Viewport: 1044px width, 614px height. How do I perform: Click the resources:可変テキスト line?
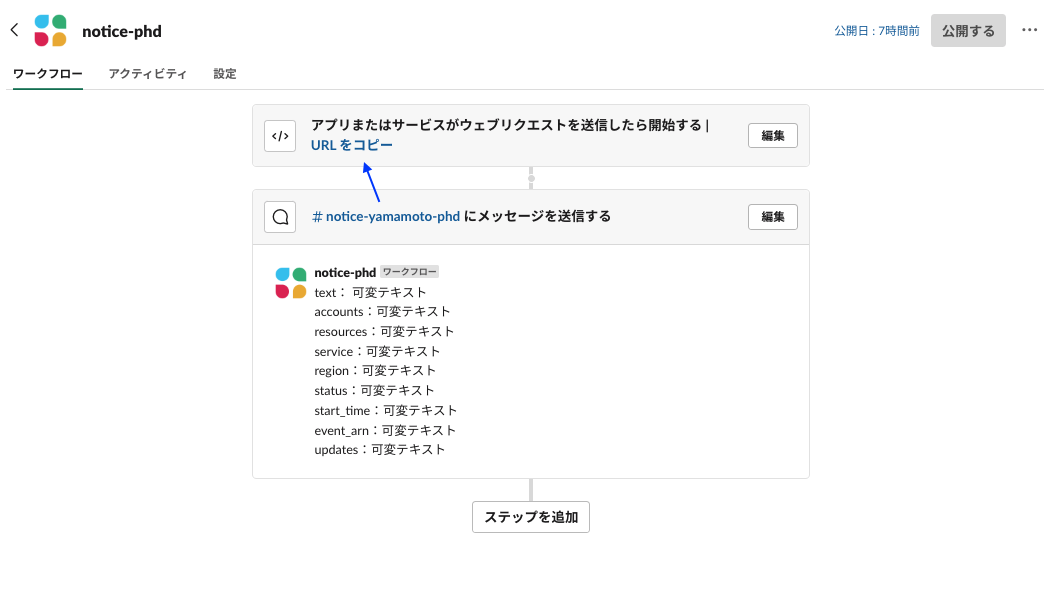click(x=384, y=332)
